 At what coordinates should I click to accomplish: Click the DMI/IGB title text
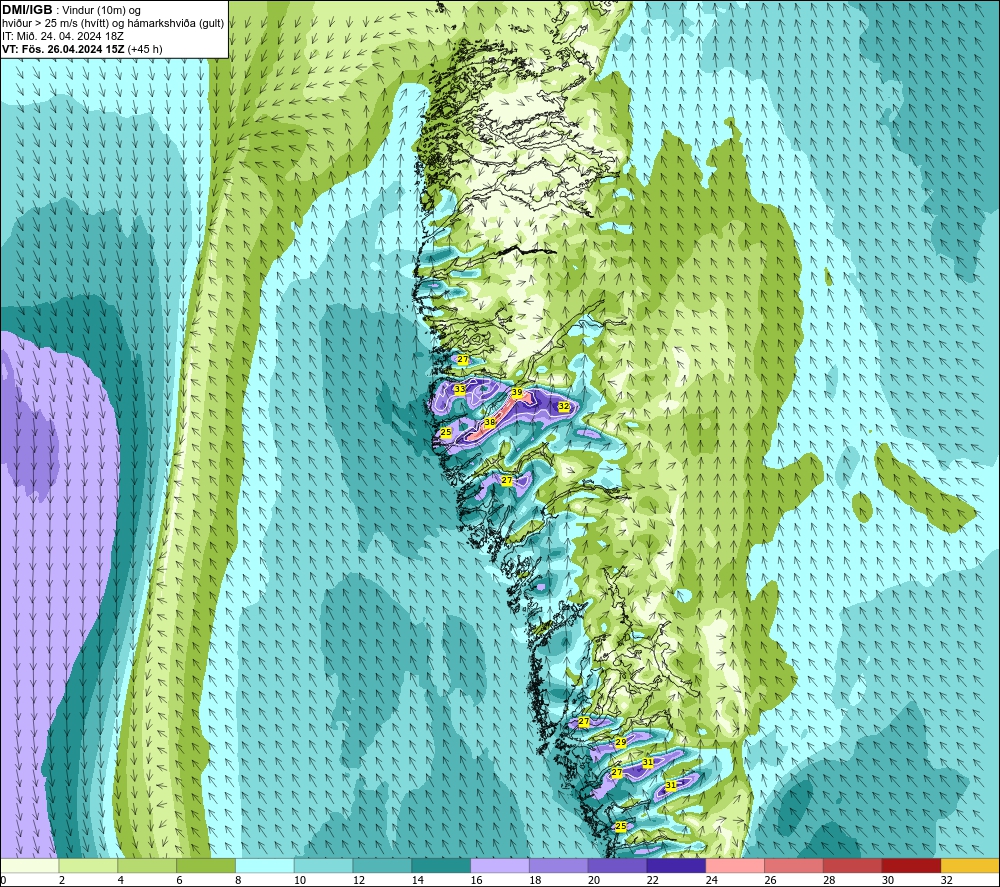27,10
